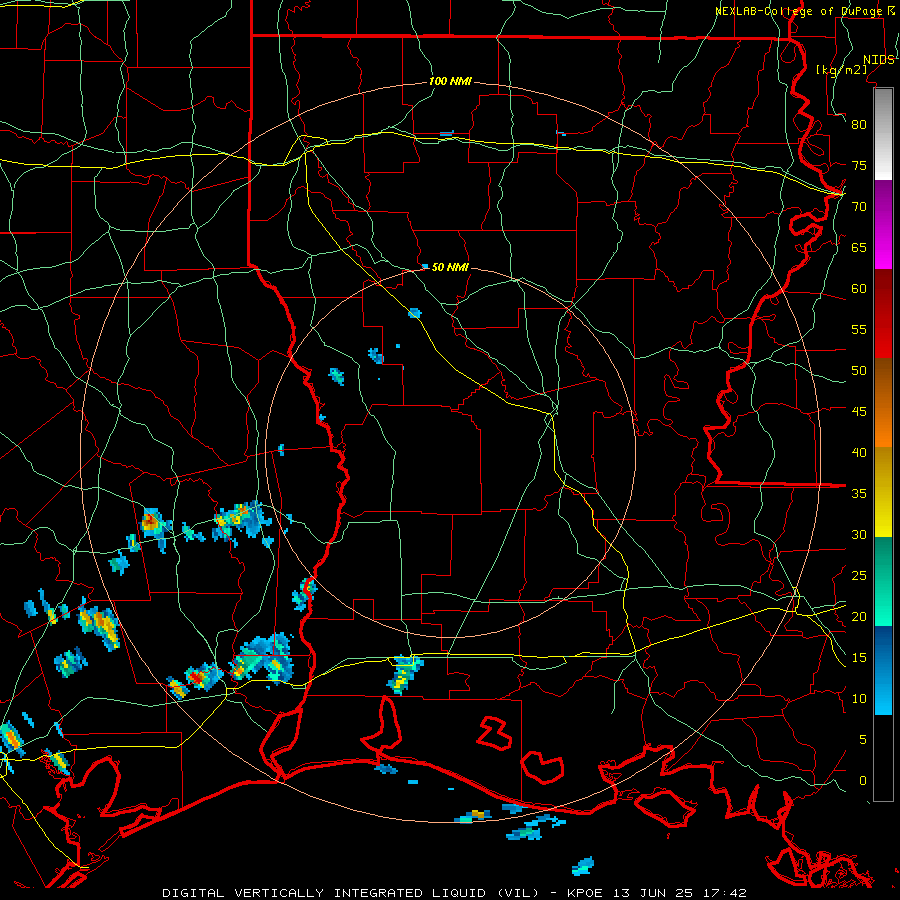Select the 40 scale value
Image resolution: width=900 pixels, height=900 pixels.
coord(859,452)
